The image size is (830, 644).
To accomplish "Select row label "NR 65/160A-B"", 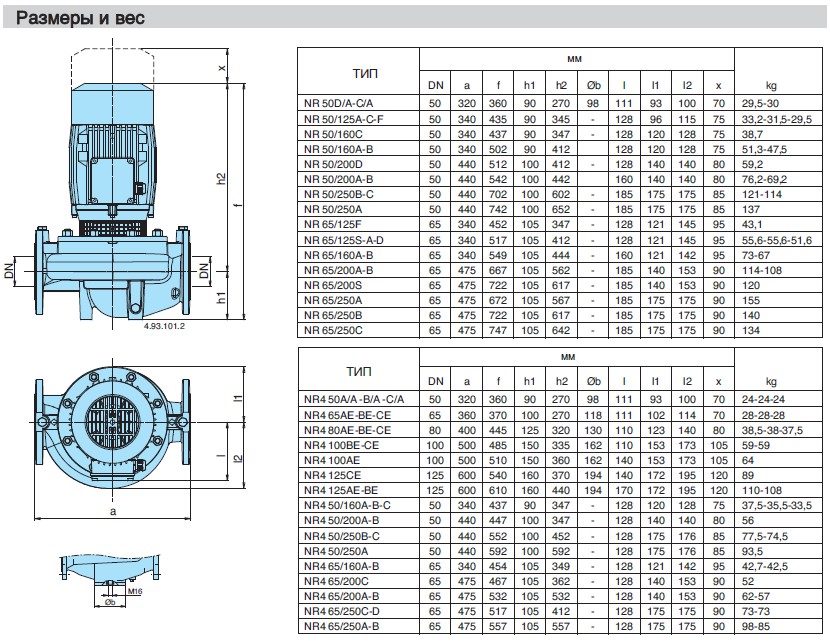I will (338, 255).
